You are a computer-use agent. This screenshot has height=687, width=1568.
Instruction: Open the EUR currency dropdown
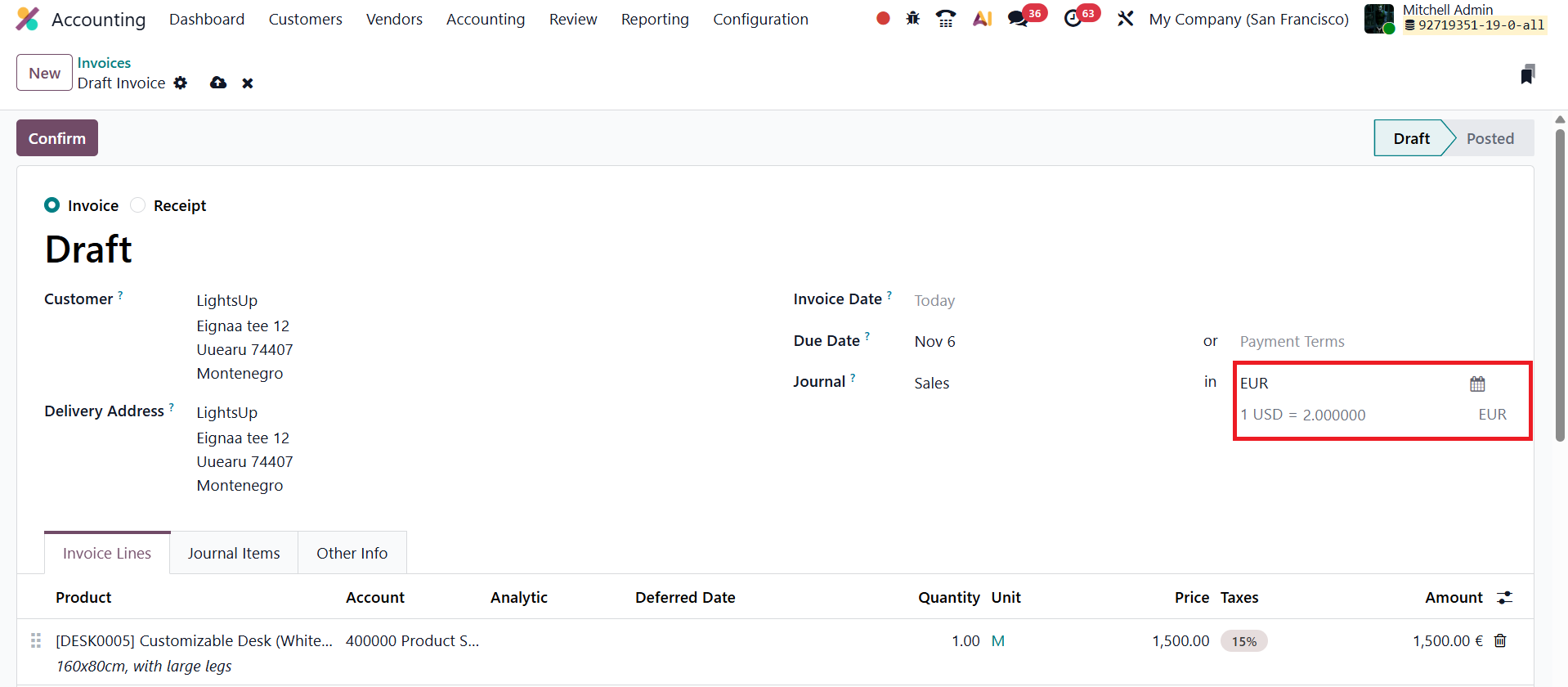1349,383
